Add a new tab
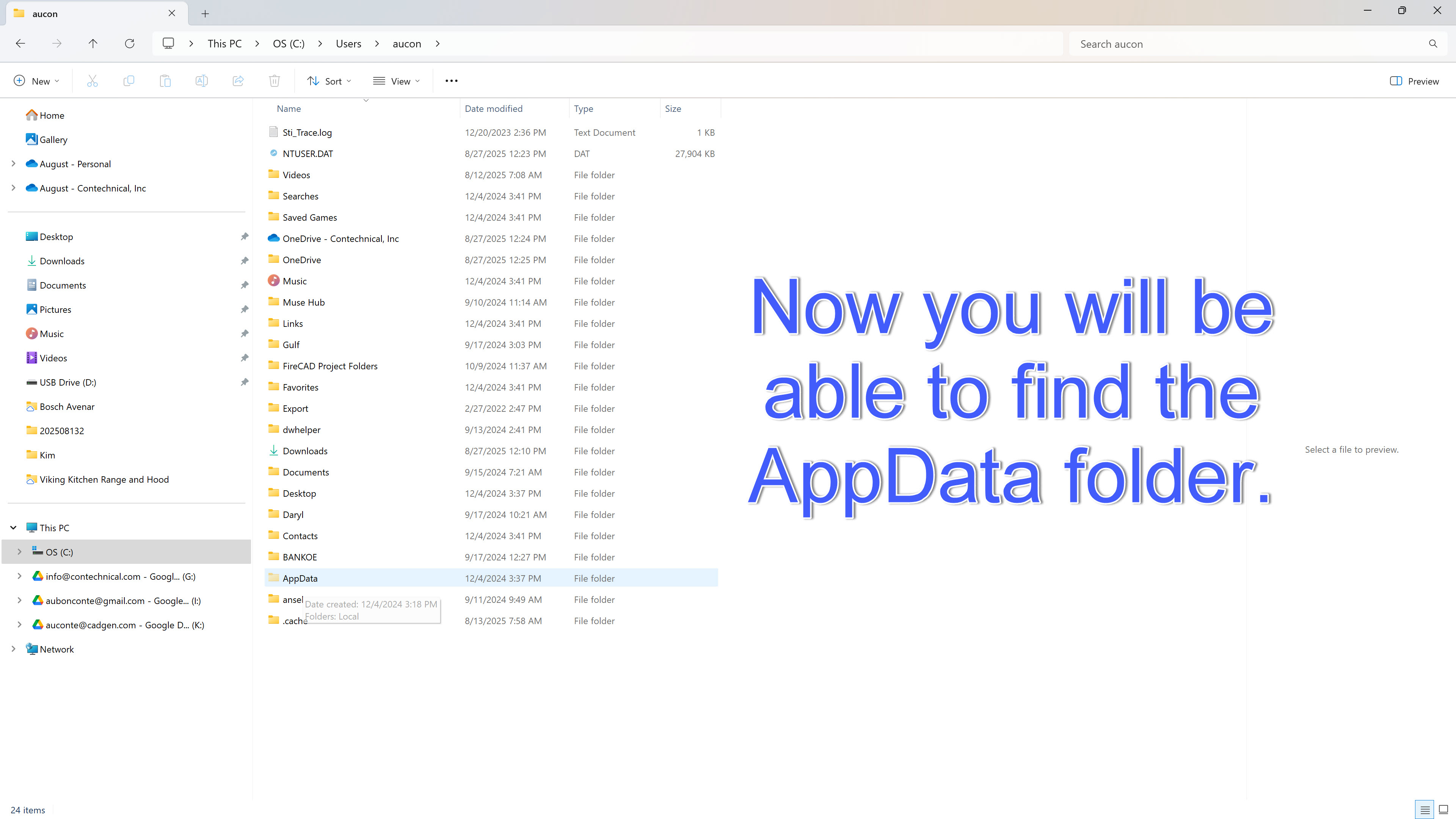 [x=205, y=14]
